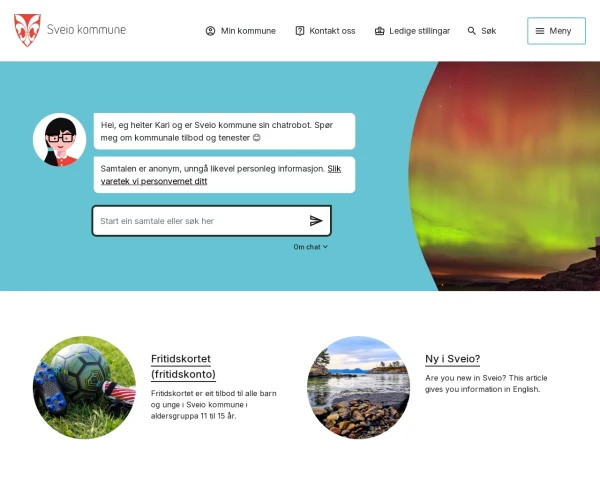
Task: Expand the Om chat section
Action: (310, 247)
